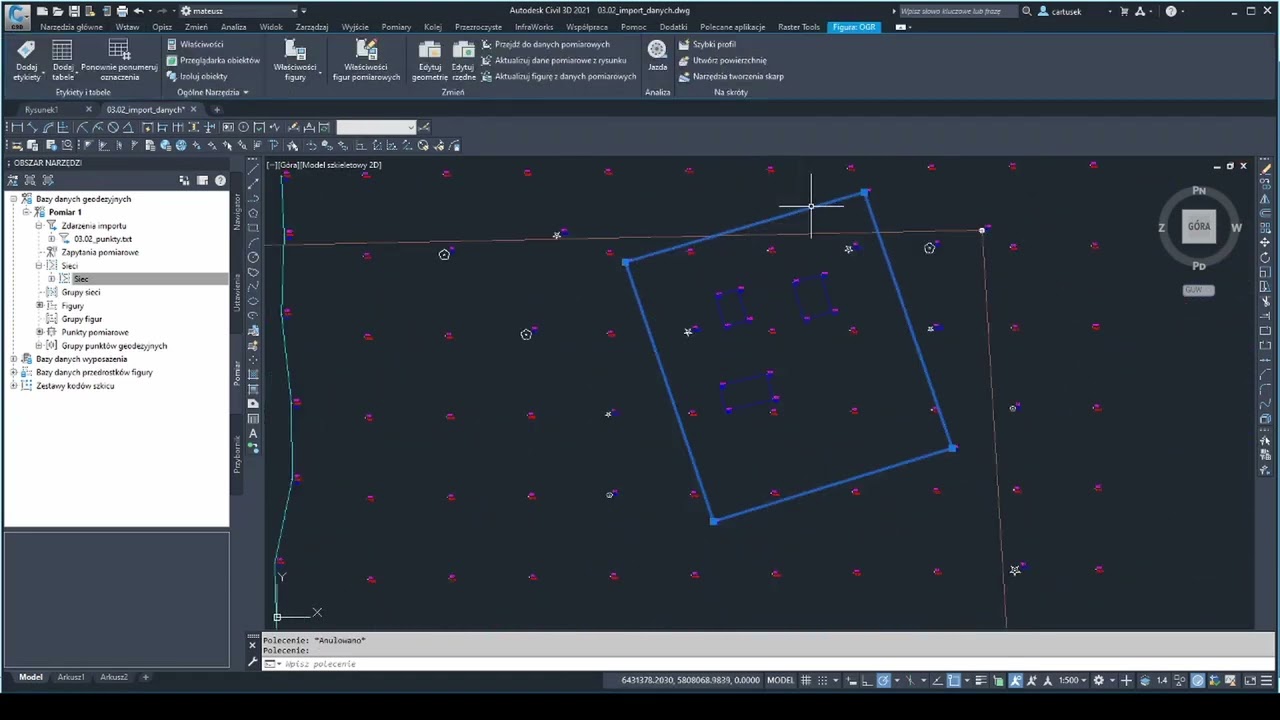
Task: Click Ponownie ponumeruj oznaczenia icon
Action: click(x=119, y=52)
